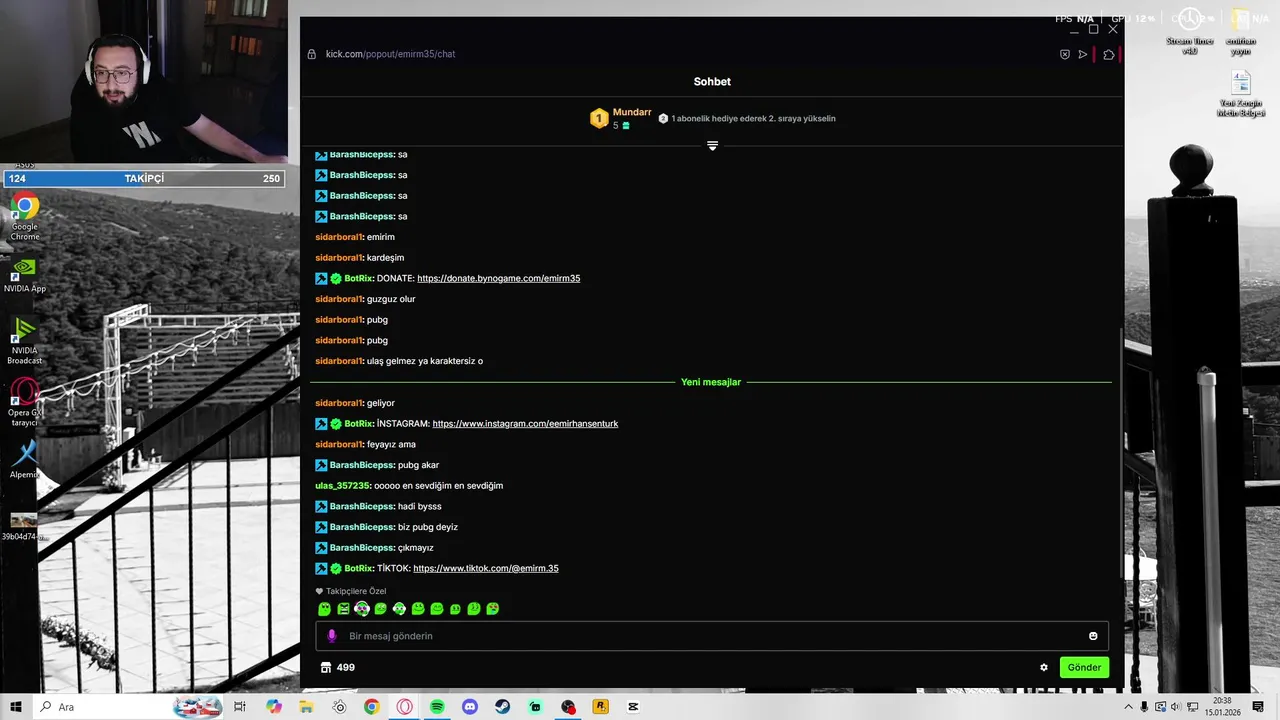Open the extensions cube icon in address bar
Screen dimensions: 1280x720
(1108, 54)
